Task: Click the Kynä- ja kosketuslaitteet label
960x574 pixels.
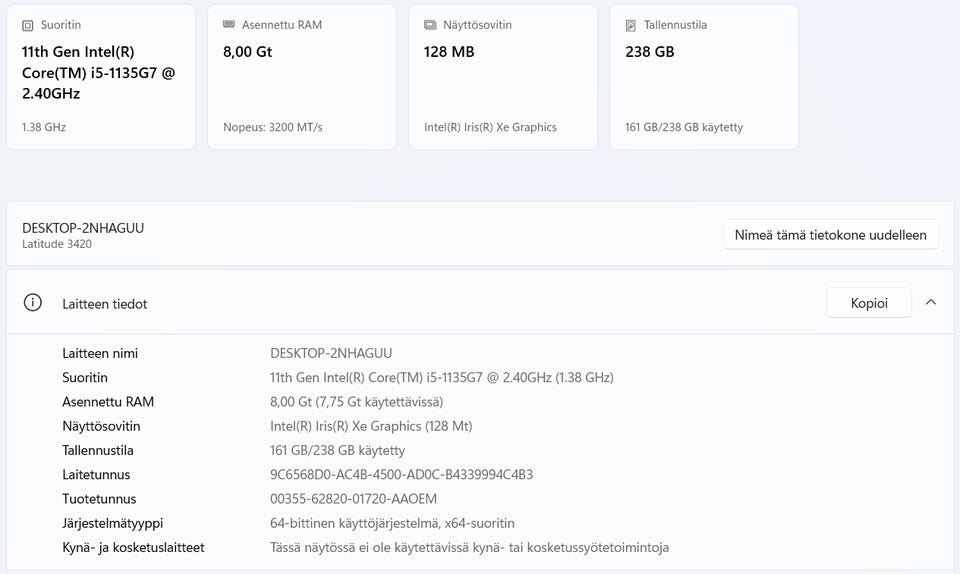Action: pos(133,548)
